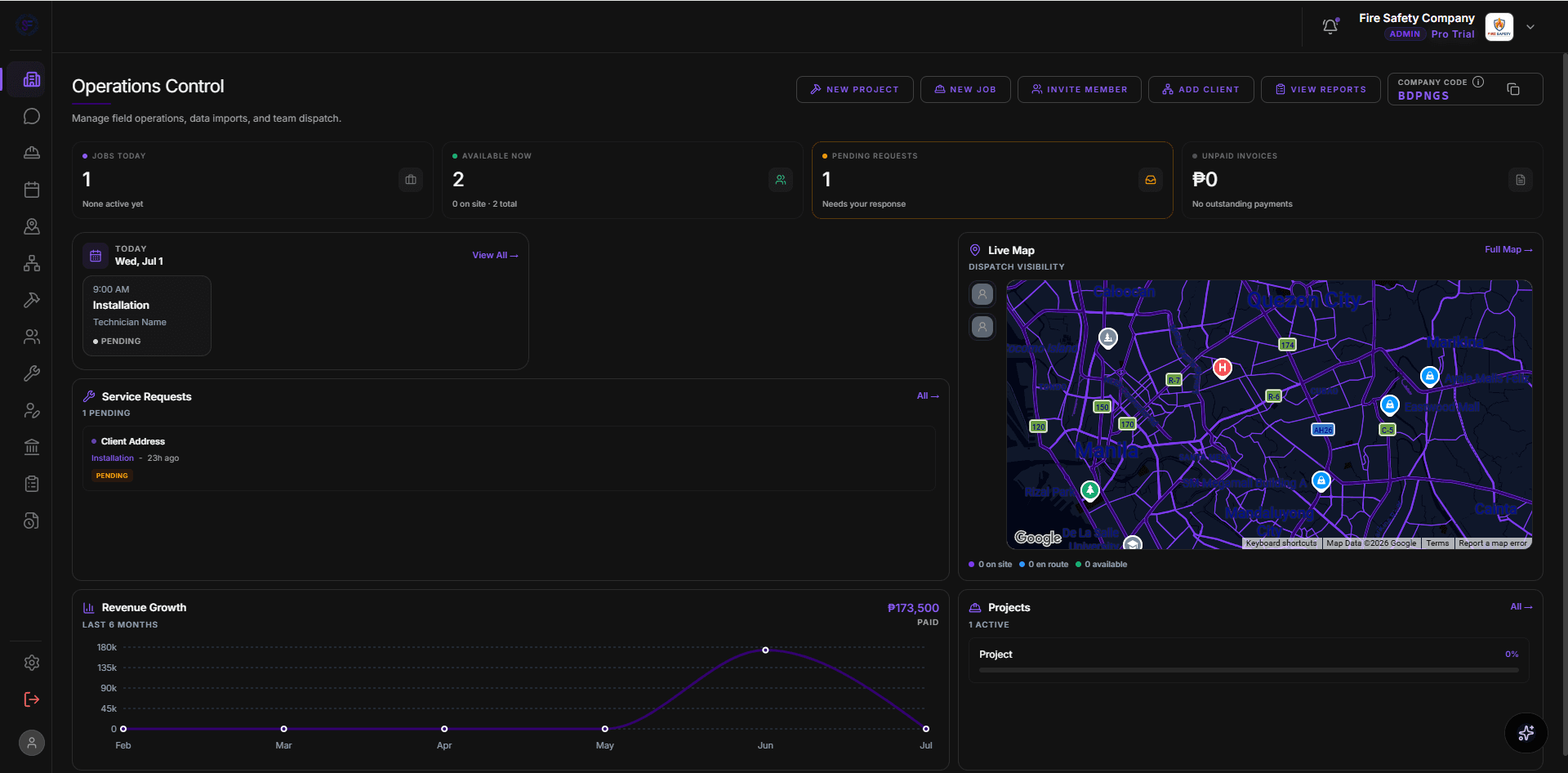Click the company logo thumbnail at top right
Screen dimensions: 1568x773
click(1499, 27)
